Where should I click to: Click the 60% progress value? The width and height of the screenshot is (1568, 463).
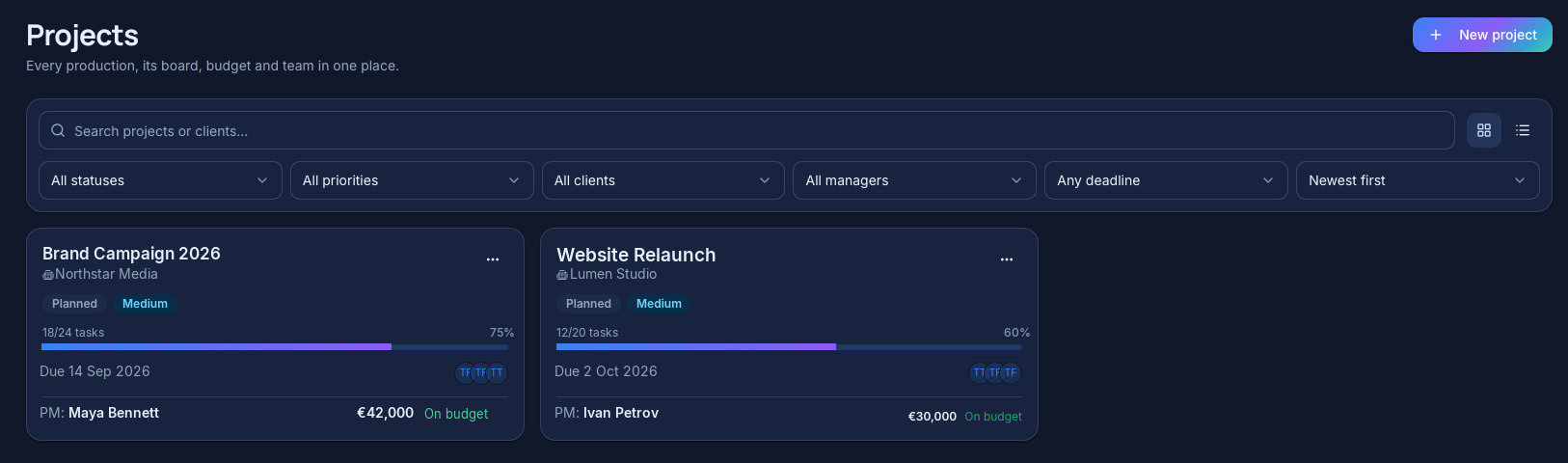coord(1016,333)
